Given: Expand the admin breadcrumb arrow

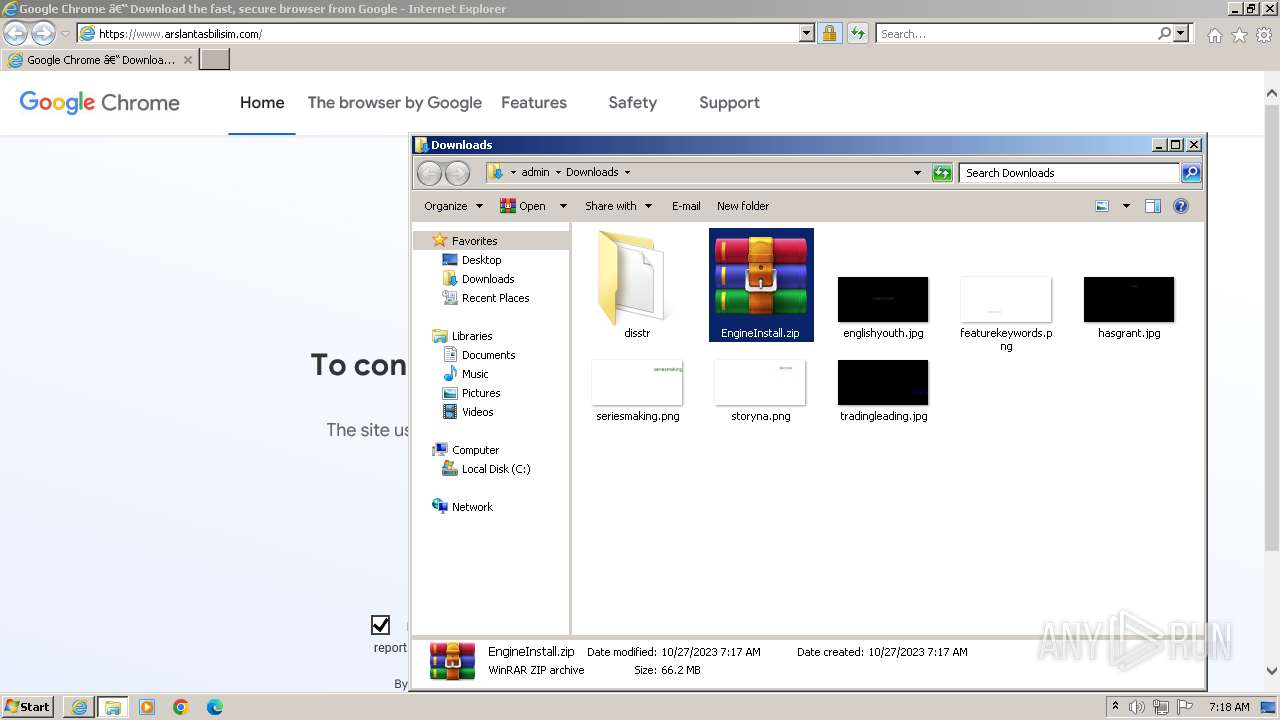Looking at the screenshot, I should tap(557, 172).
